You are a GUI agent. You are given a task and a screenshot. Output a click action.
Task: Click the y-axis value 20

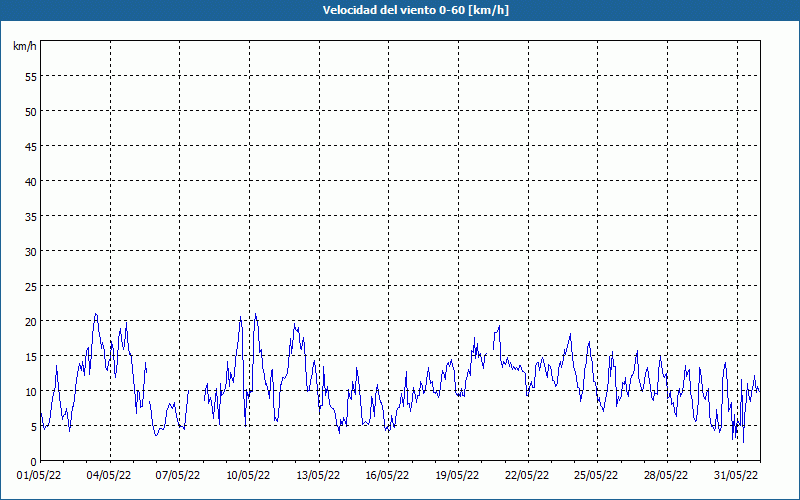[31, 322]
